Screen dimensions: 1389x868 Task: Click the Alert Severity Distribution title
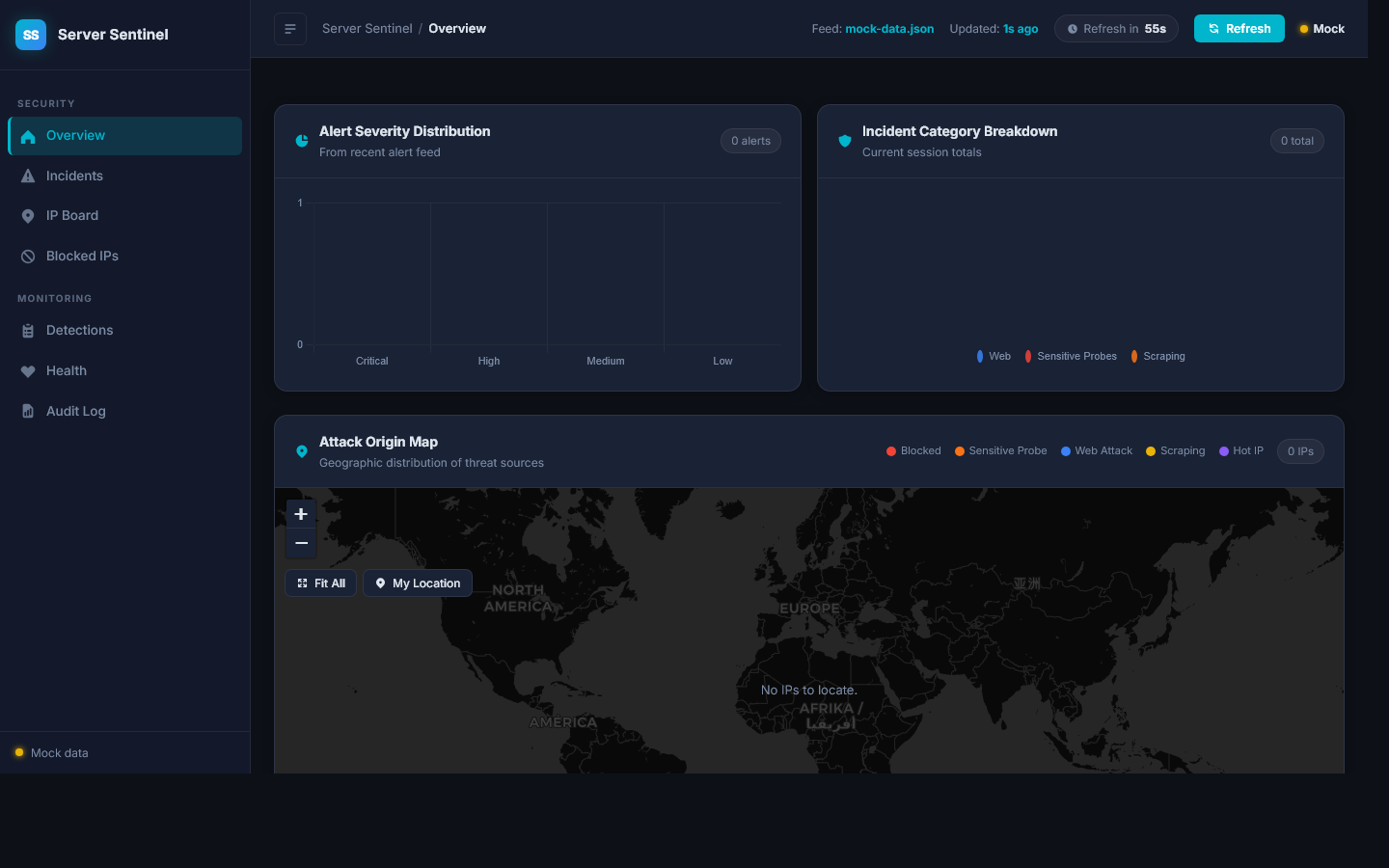(404, 131)
